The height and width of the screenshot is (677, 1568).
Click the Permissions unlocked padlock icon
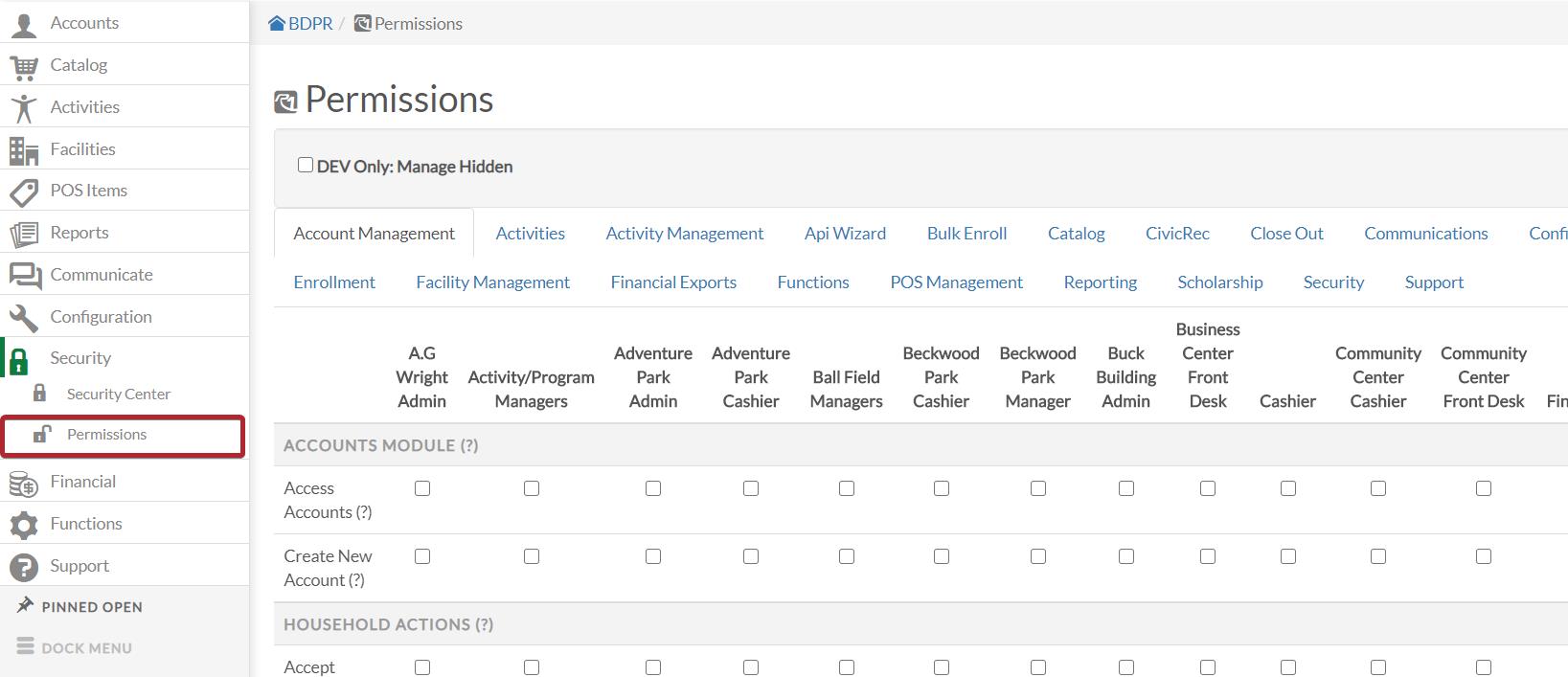point(41,434)
